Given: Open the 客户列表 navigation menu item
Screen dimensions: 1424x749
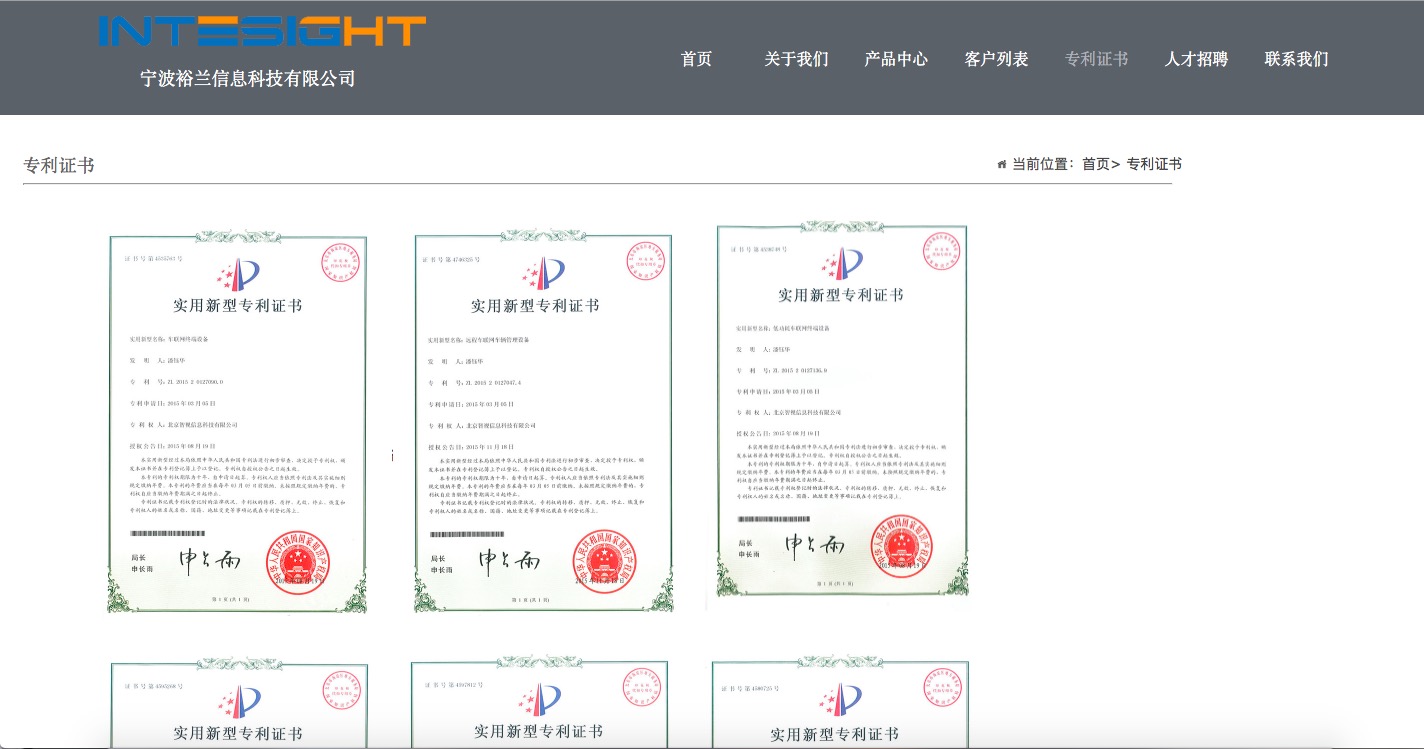Looking at the screenshot, I should pyautogui.click(x=996, y=60).
